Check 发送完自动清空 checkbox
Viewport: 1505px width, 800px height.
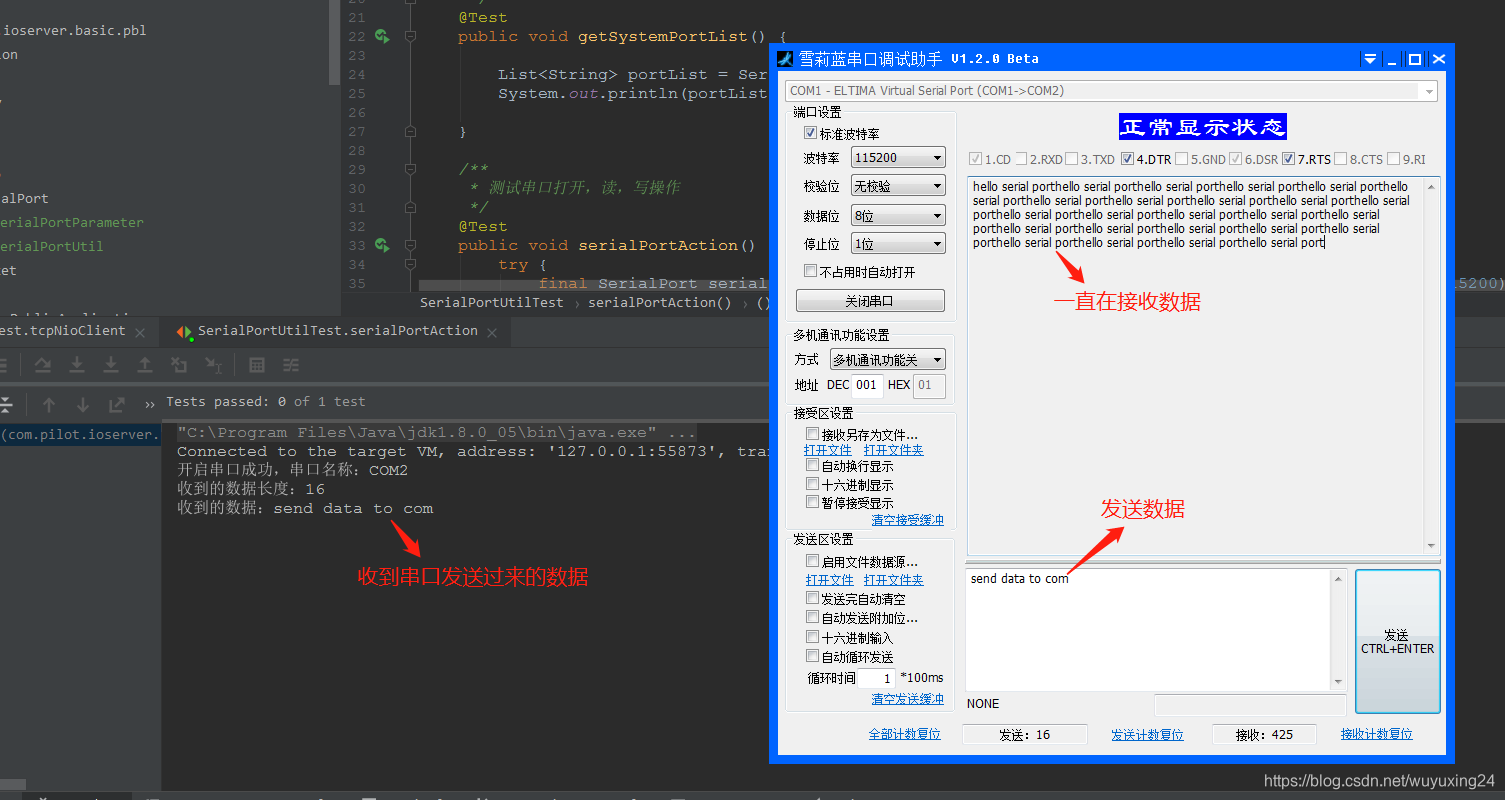(812, 599)
